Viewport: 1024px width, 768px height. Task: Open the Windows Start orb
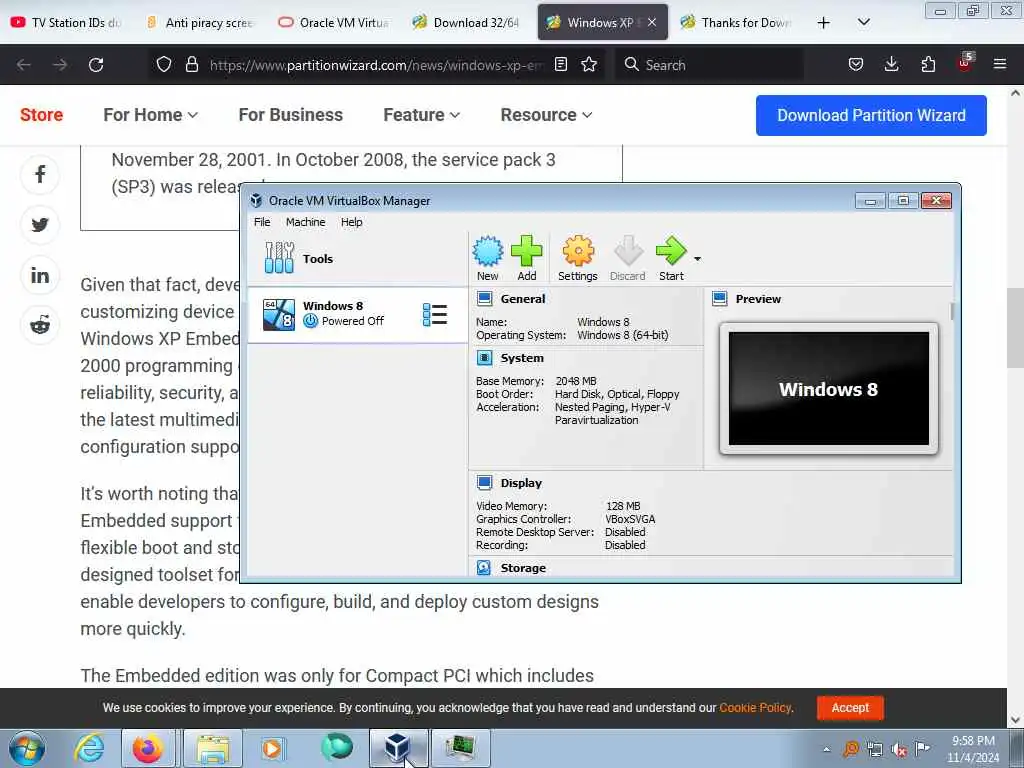pyautogui.click(x=27, y=748)
